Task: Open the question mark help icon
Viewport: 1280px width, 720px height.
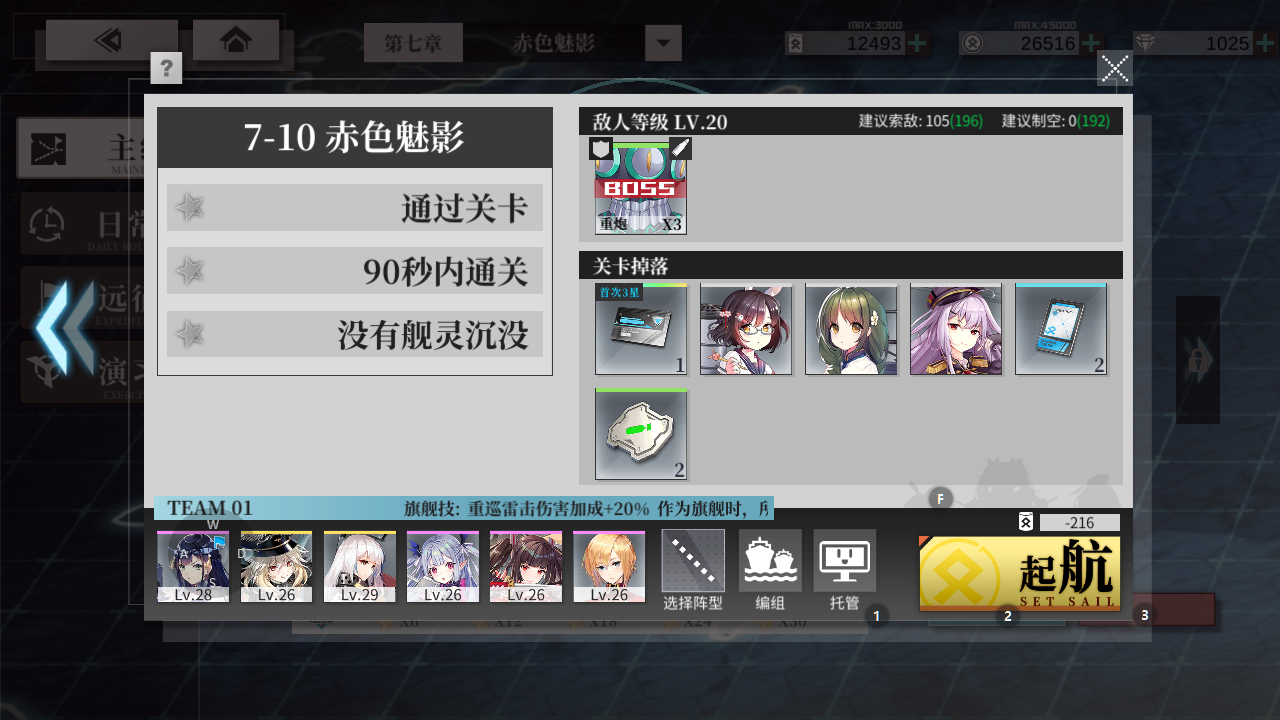Action: [166, 68]
